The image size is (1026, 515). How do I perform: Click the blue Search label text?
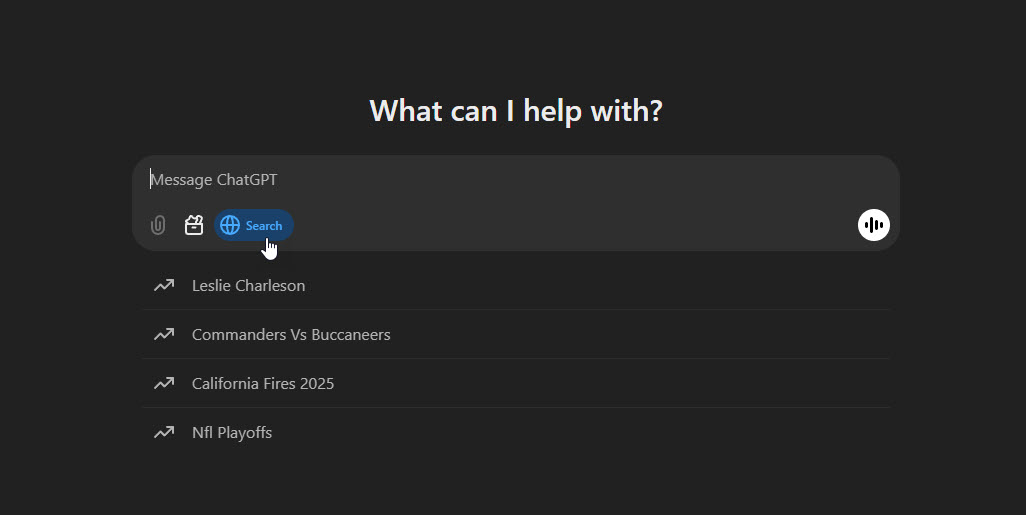point(264,226)
